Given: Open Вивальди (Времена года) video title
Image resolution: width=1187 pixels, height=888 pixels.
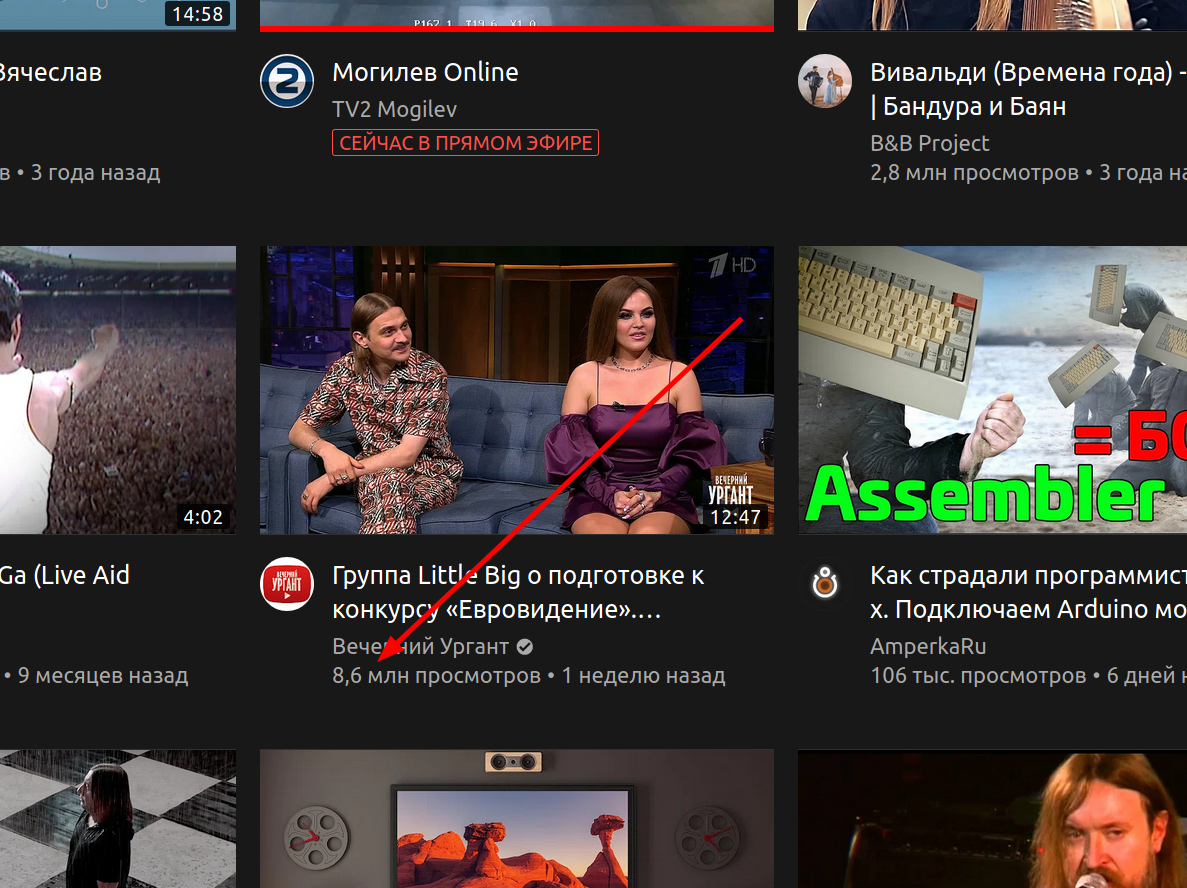Looking at the screenshot, I should point(1028,89).
